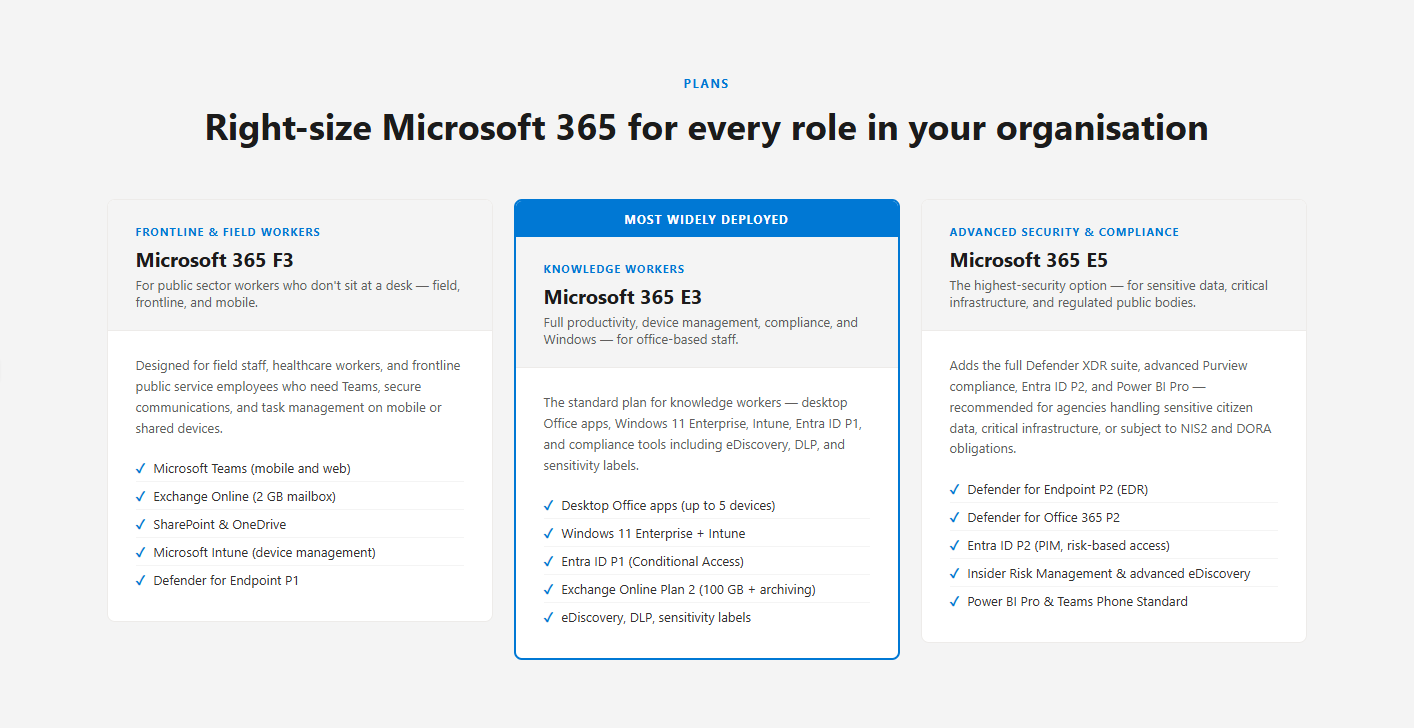
Task: Click "Power BI Pro & Teams Phone Standard" text
Action: click(1077, 601)
